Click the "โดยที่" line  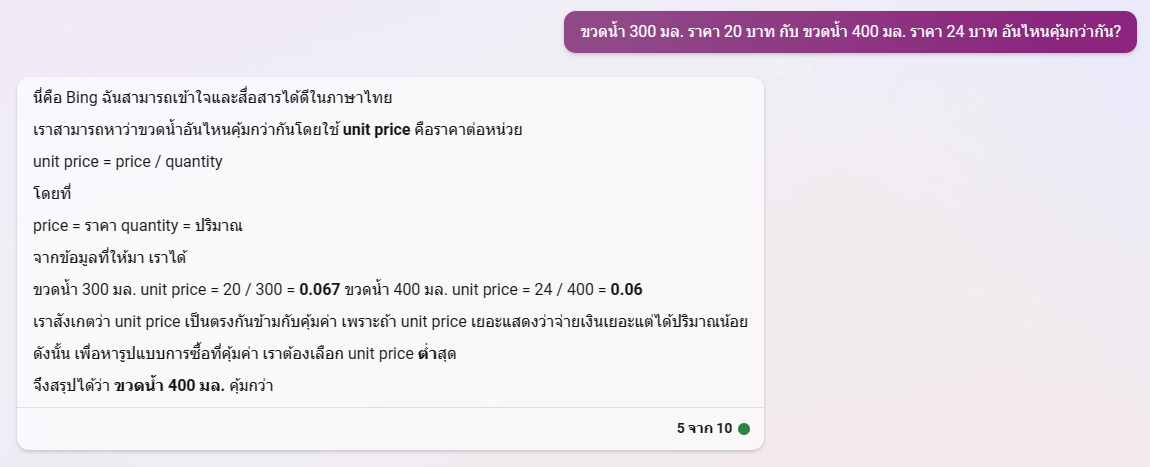pyautogui.click(x=52, y=194)
